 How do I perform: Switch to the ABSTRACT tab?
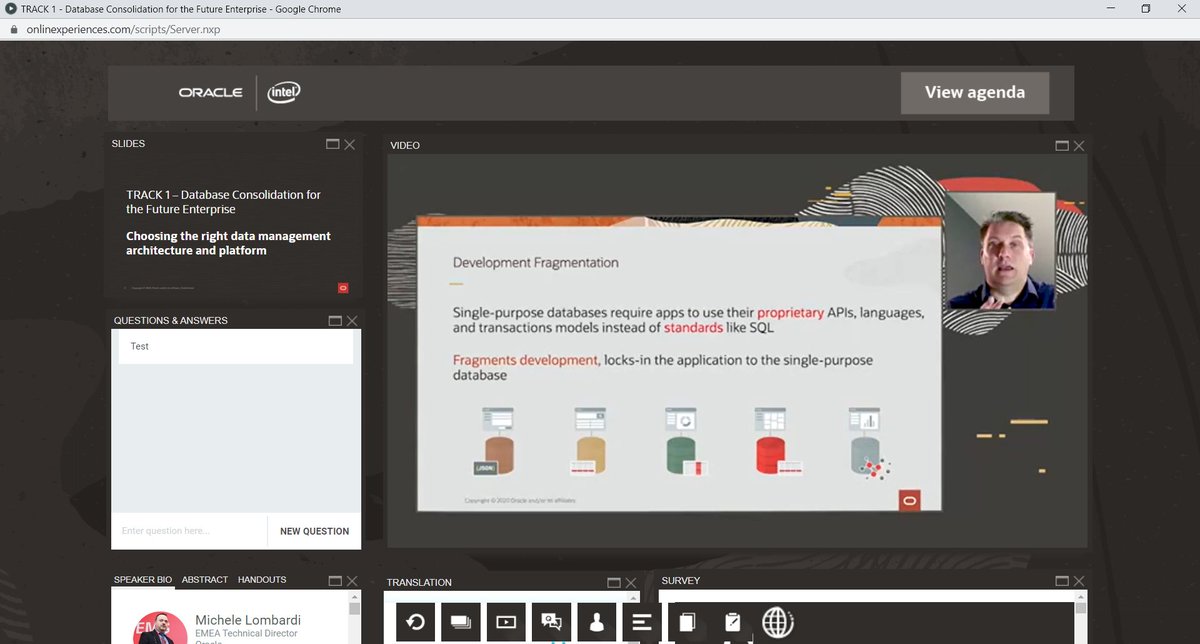pyautogui.click(x=205, y=580)
